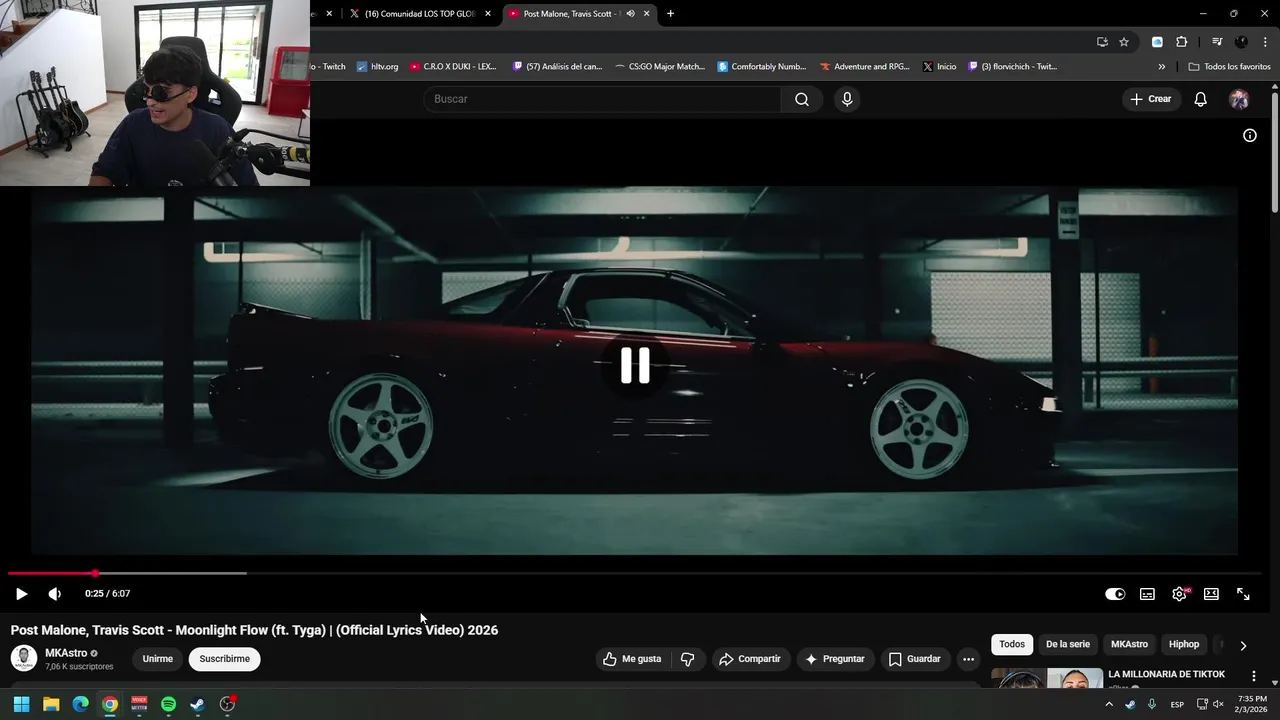Open the MKAstro channel name link
1280x720 pixels.
[66, 653]
